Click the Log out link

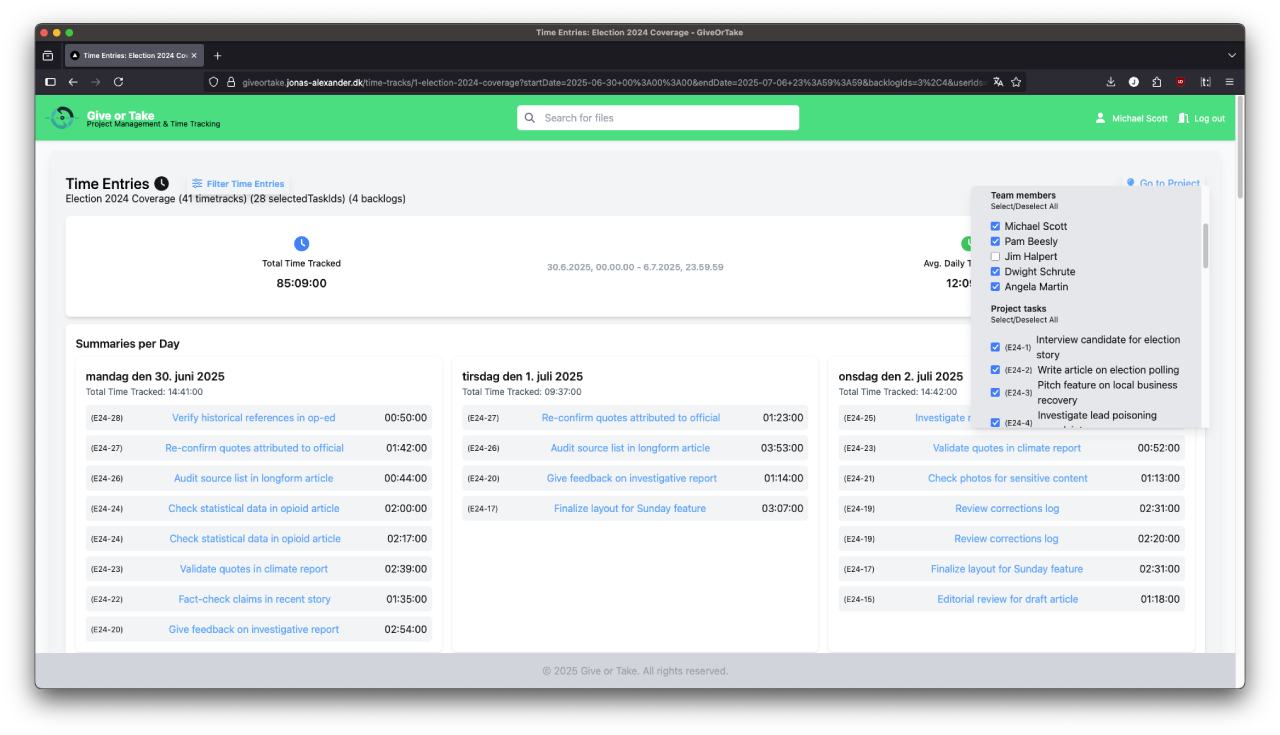click(1201, 118)
